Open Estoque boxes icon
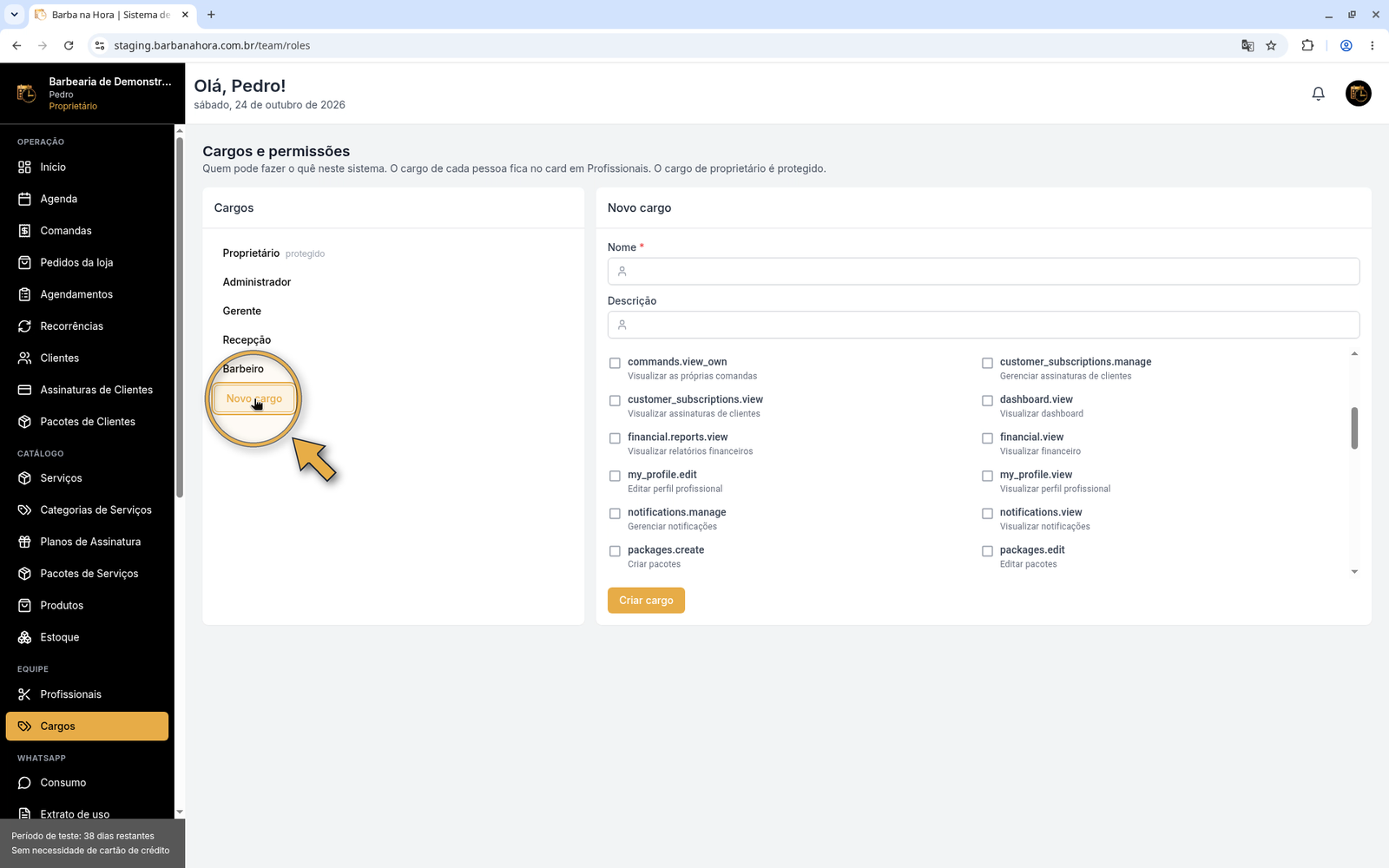 [x=24, y=637]
